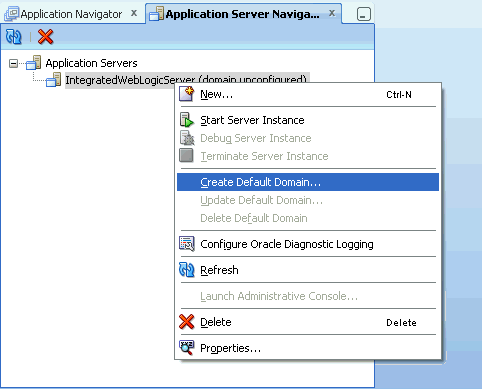Click the Update Default Domain... entry
Screen dimensions: 482x389
[307, 200]
